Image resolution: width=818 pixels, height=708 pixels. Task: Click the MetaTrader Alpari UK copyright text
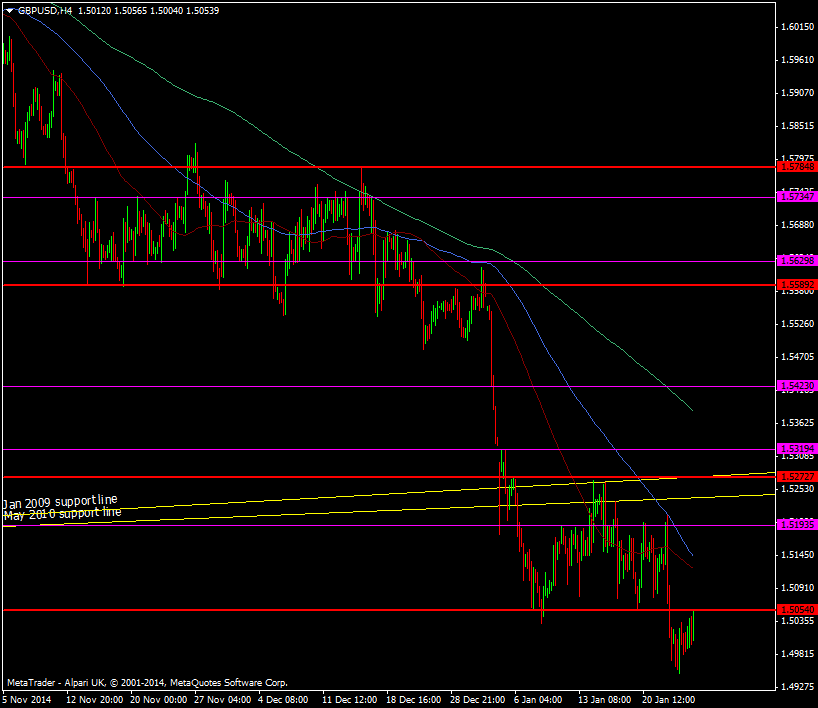[147, 682]
